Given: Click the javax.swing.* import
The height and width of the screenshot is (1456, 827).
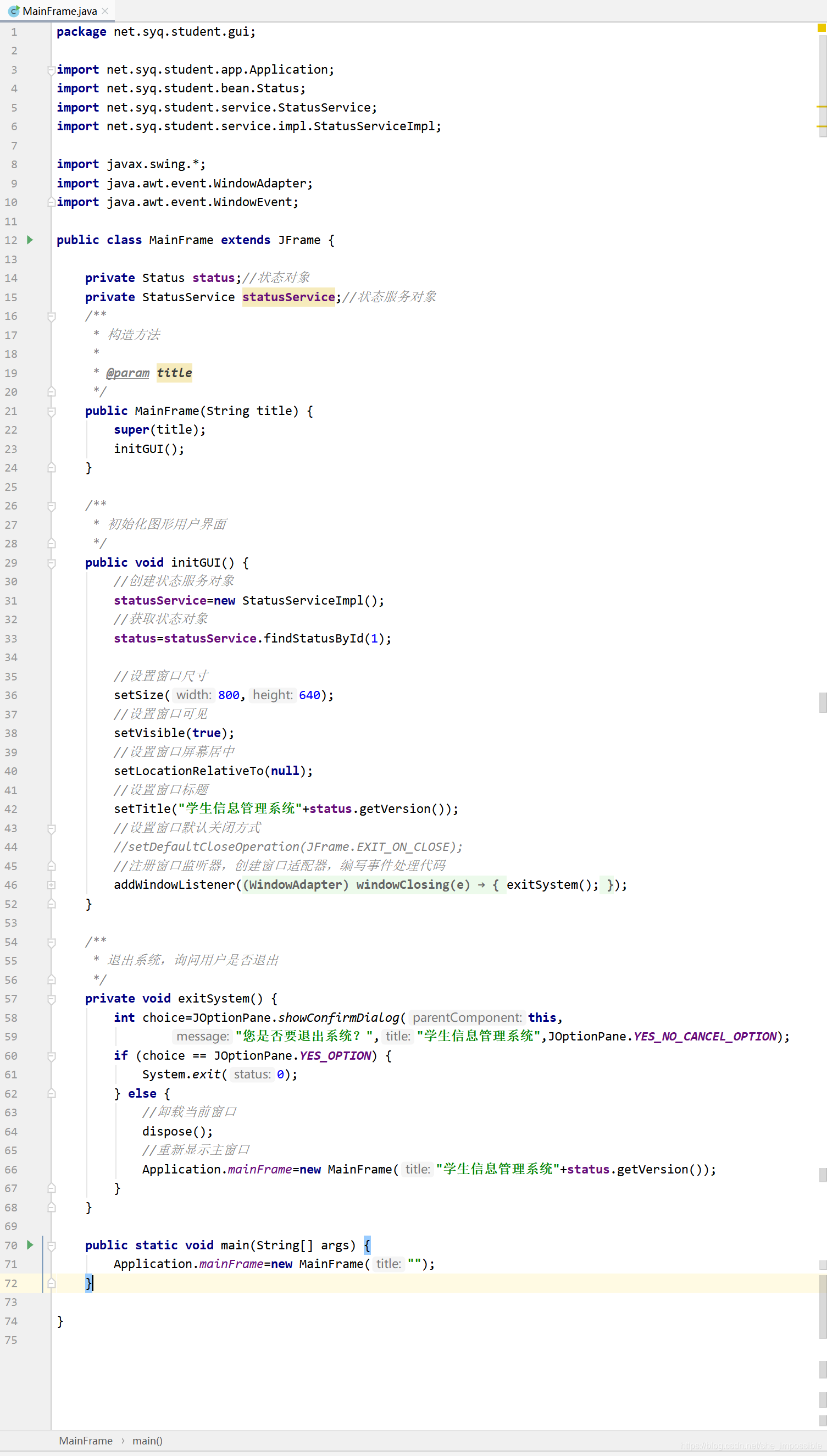Looking at the screenshot, I should pyautogui.click(x=131, y=164).
